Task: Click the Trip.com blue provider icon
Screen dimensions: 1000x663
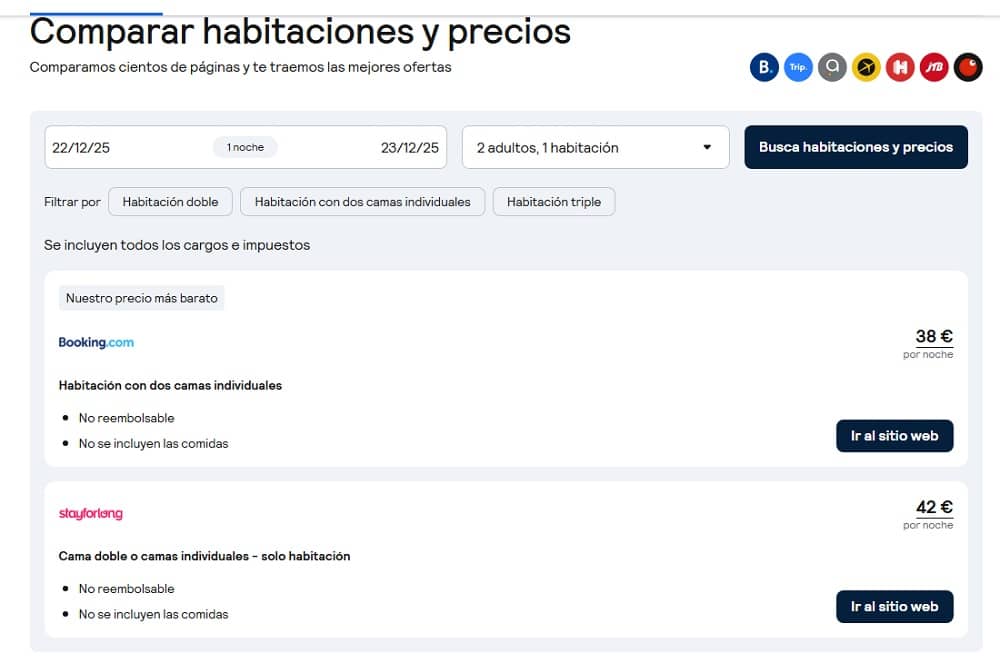Action: [798, 67]
